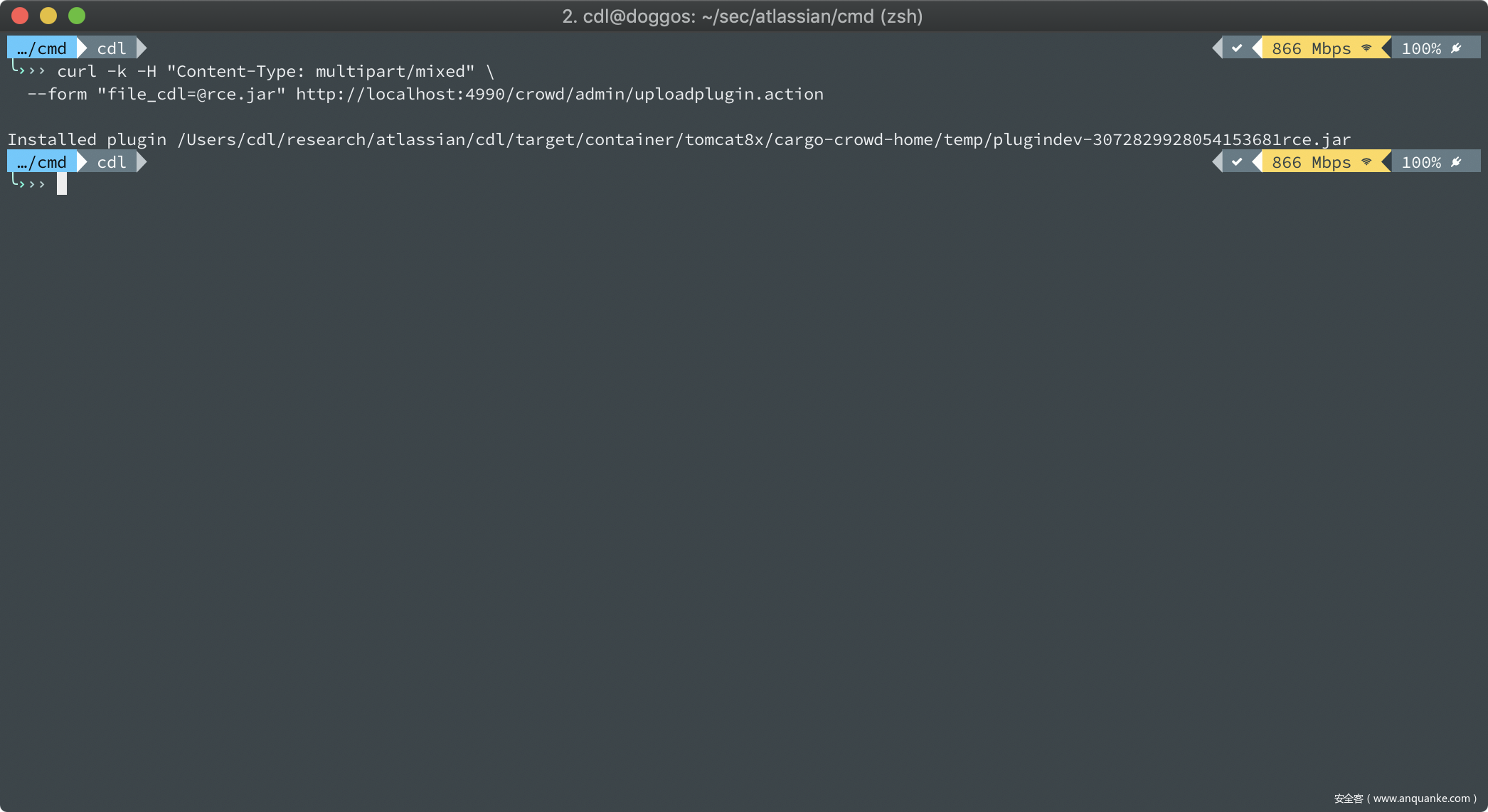
Task: Click the top '…/cmd' directory prompt segment
Action: [43, 48]
